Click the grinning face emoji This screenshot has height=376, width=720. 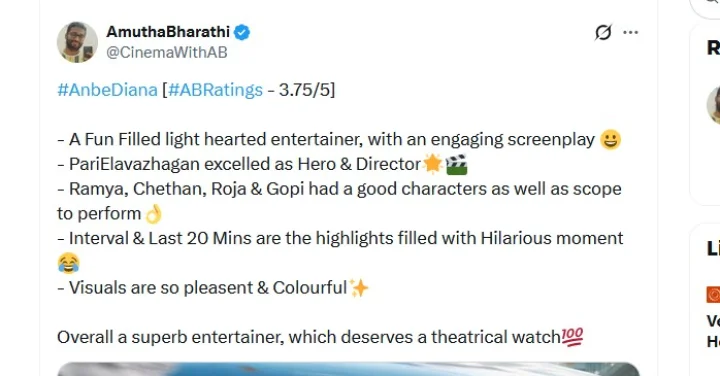click(610, 140)
